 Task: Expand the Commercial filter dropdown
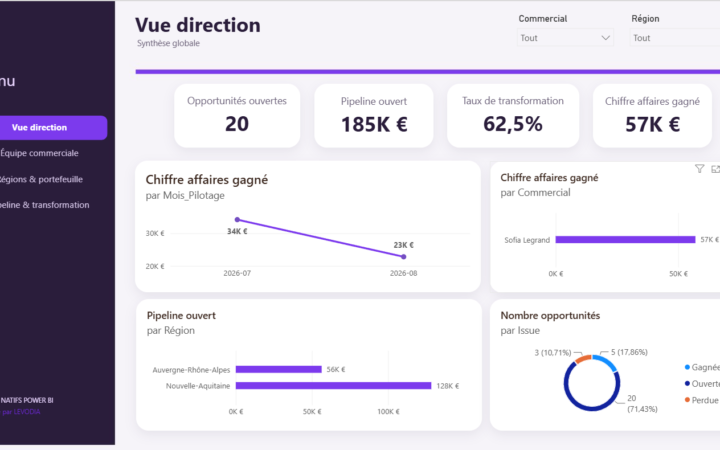[565, 38]
